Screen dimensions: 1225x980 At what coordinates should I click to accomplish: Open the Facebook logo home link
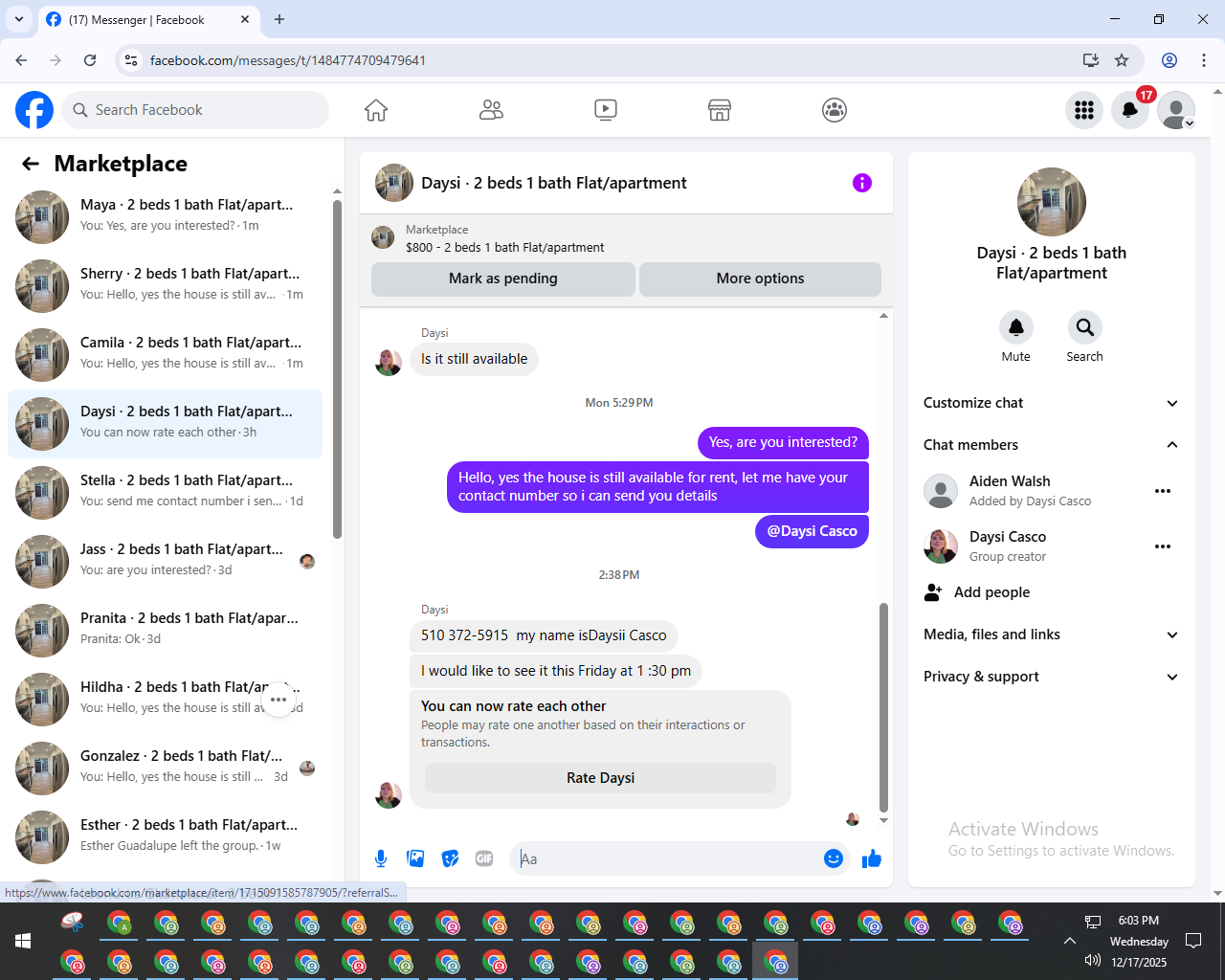click(34, 110)
